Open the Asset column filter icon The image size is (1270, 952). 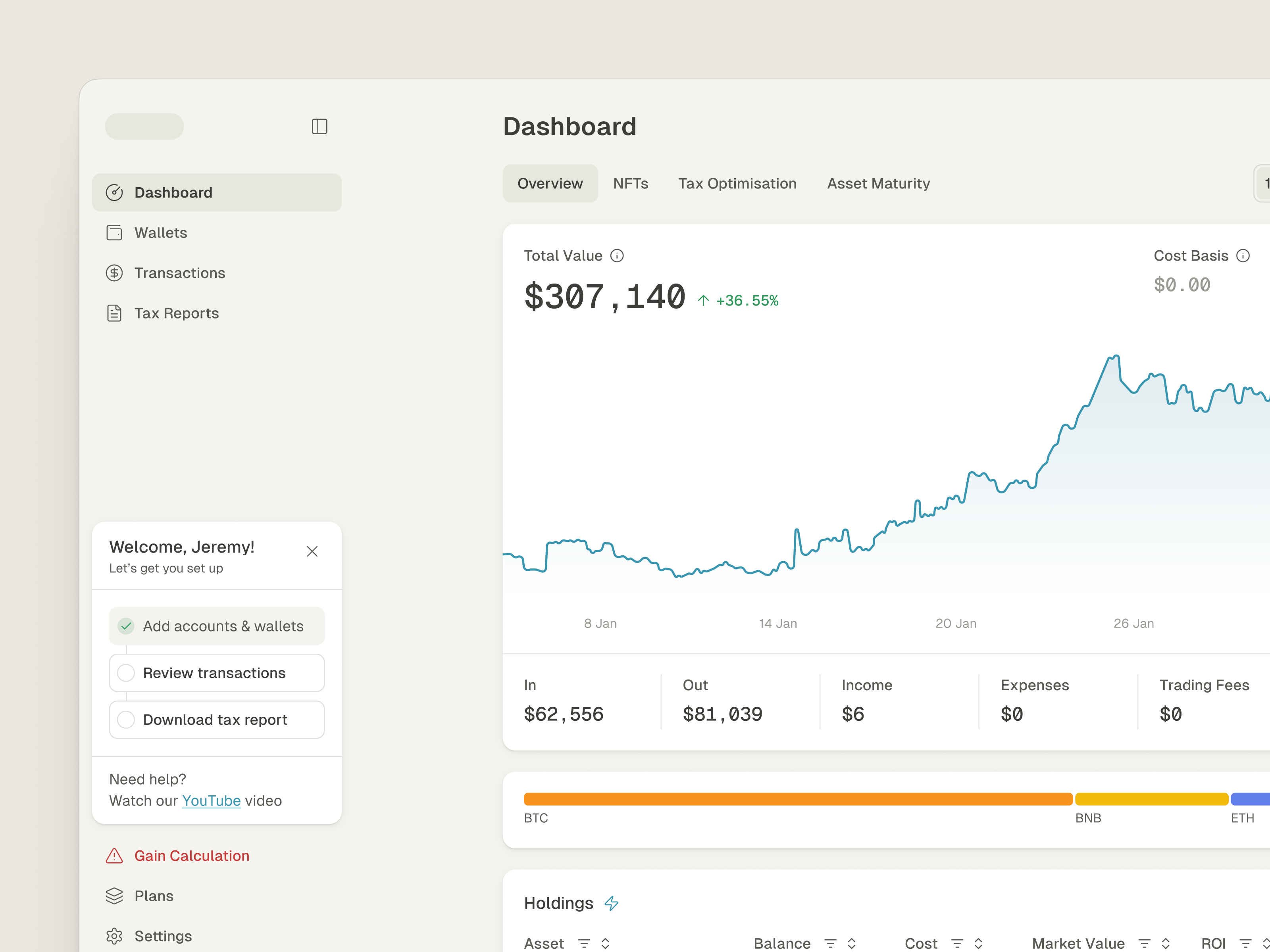pos(584,943)
